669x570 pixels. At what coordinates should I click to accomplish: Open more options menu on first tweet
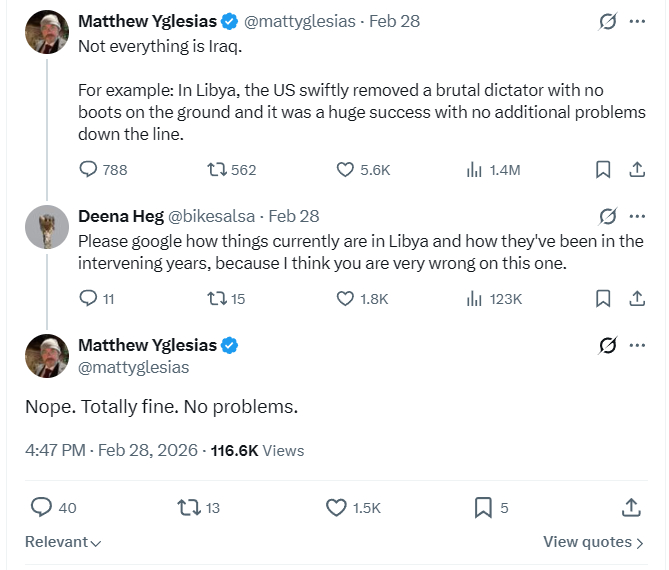click(637, 21)
